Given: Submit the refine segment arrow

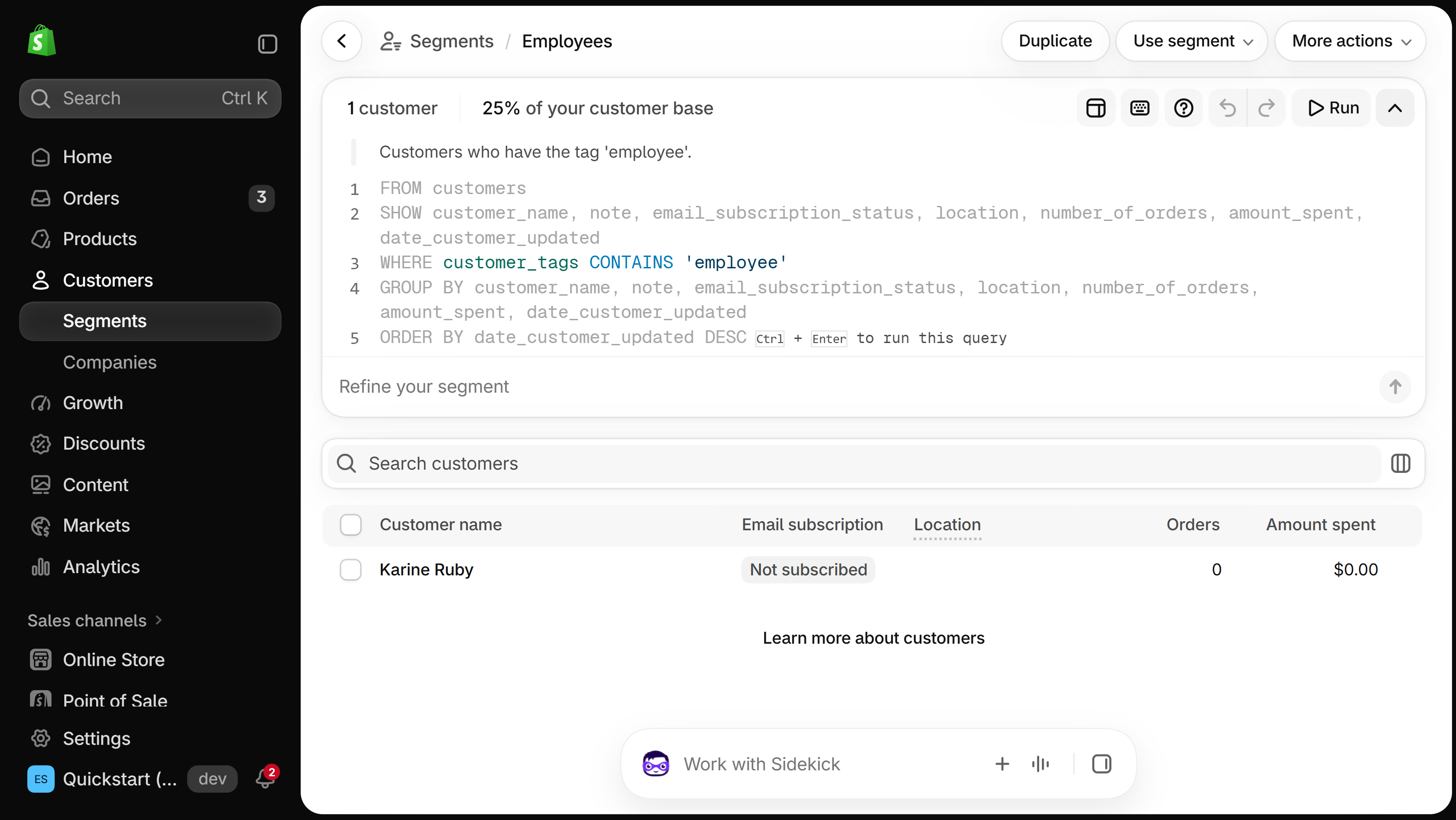Looking at the screenshot, I should (1395, 387).
